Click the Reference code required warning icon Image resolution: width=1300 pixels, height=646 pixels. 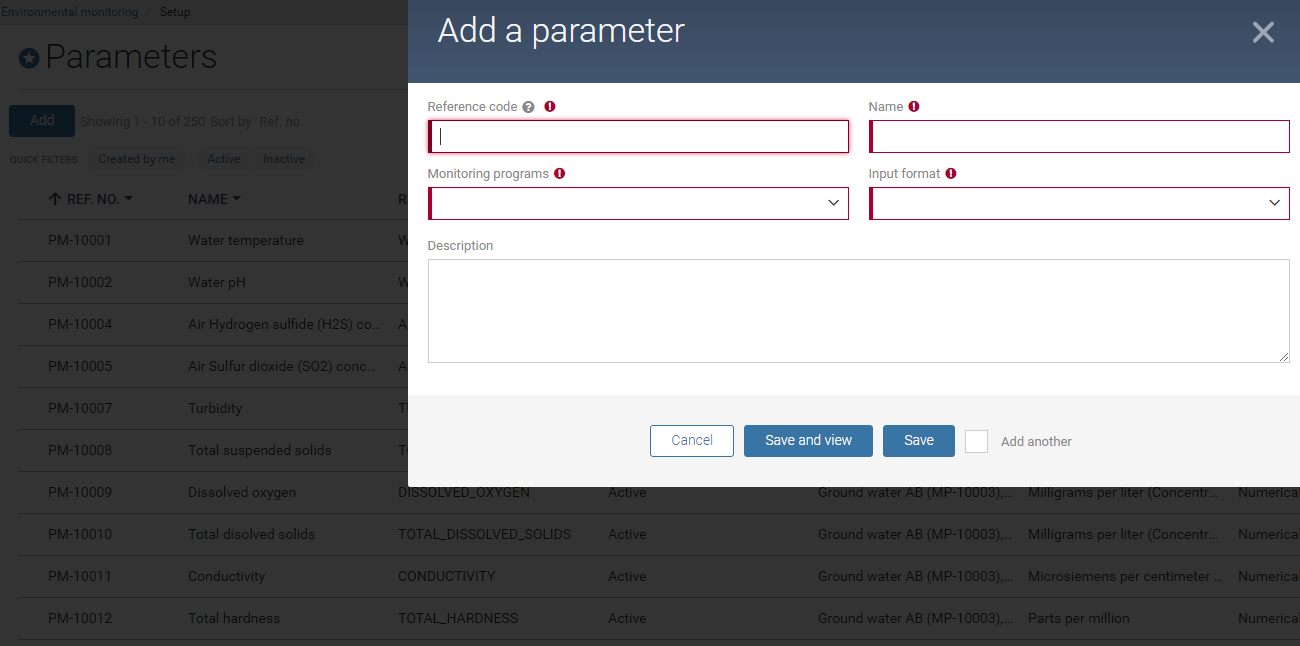[550, 106]
